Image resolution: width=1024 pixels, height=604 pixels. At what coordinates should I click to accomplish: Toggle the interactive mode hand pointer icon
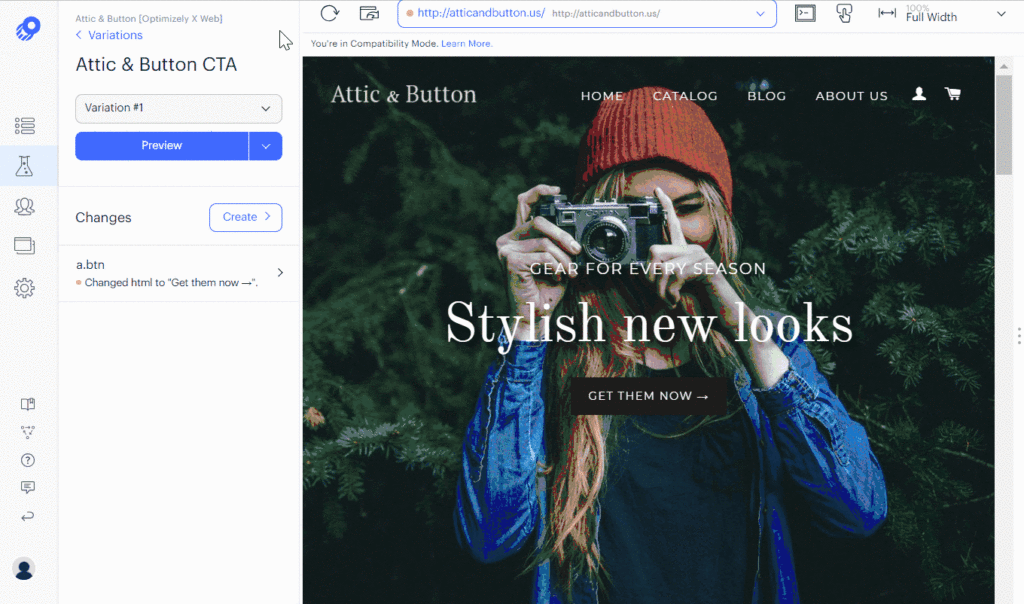point(844,13)
